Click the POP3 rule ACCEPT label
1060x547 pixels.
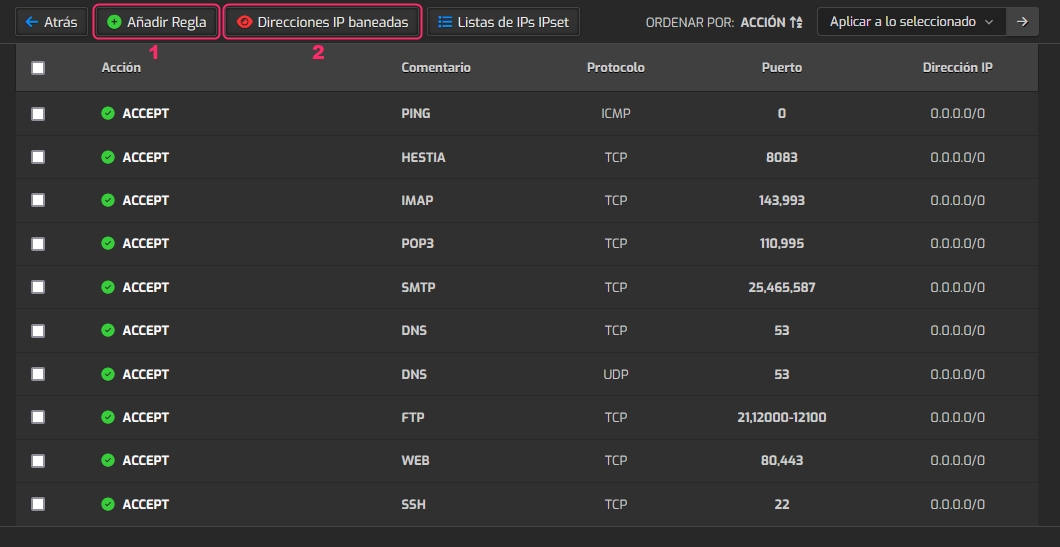pos(145,244)
